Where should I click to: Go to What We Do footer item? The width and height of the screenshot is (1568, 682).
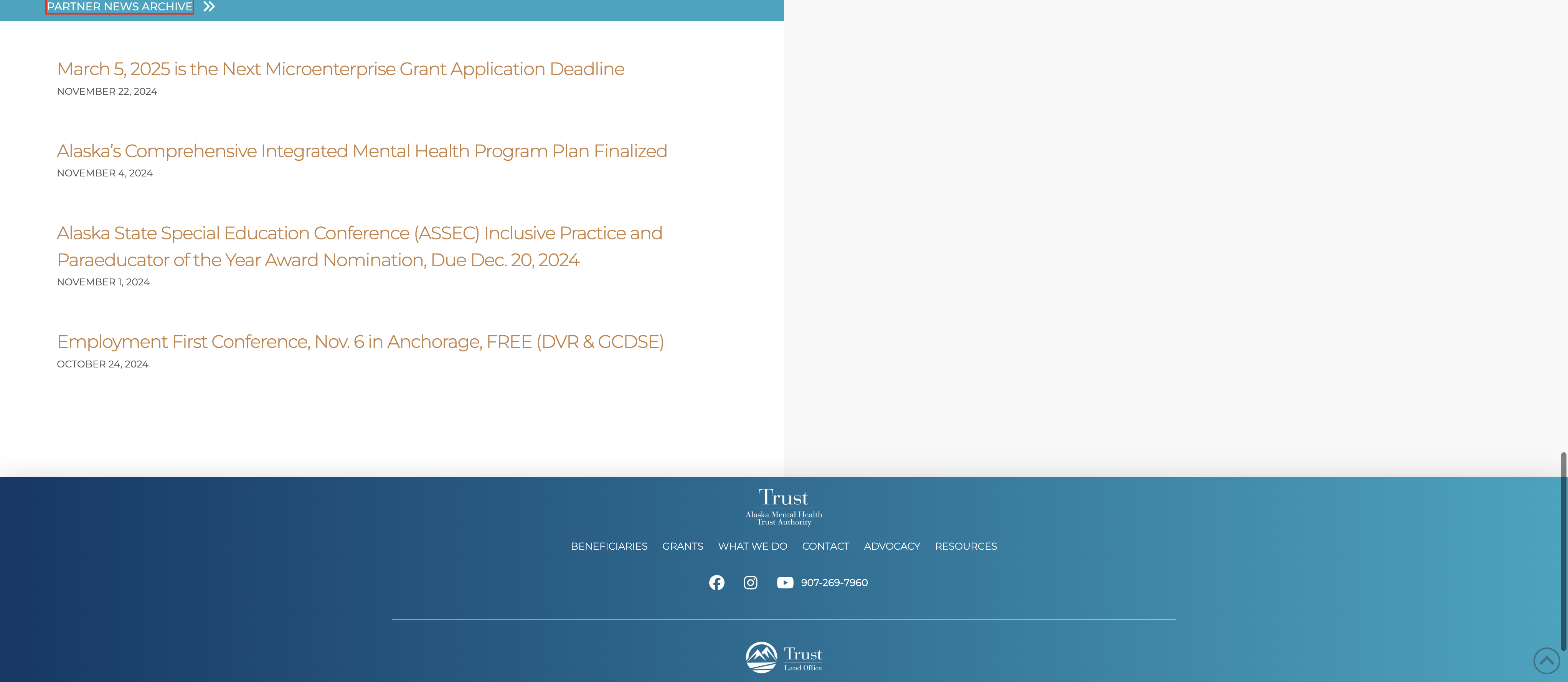click(x=753, y=546)
